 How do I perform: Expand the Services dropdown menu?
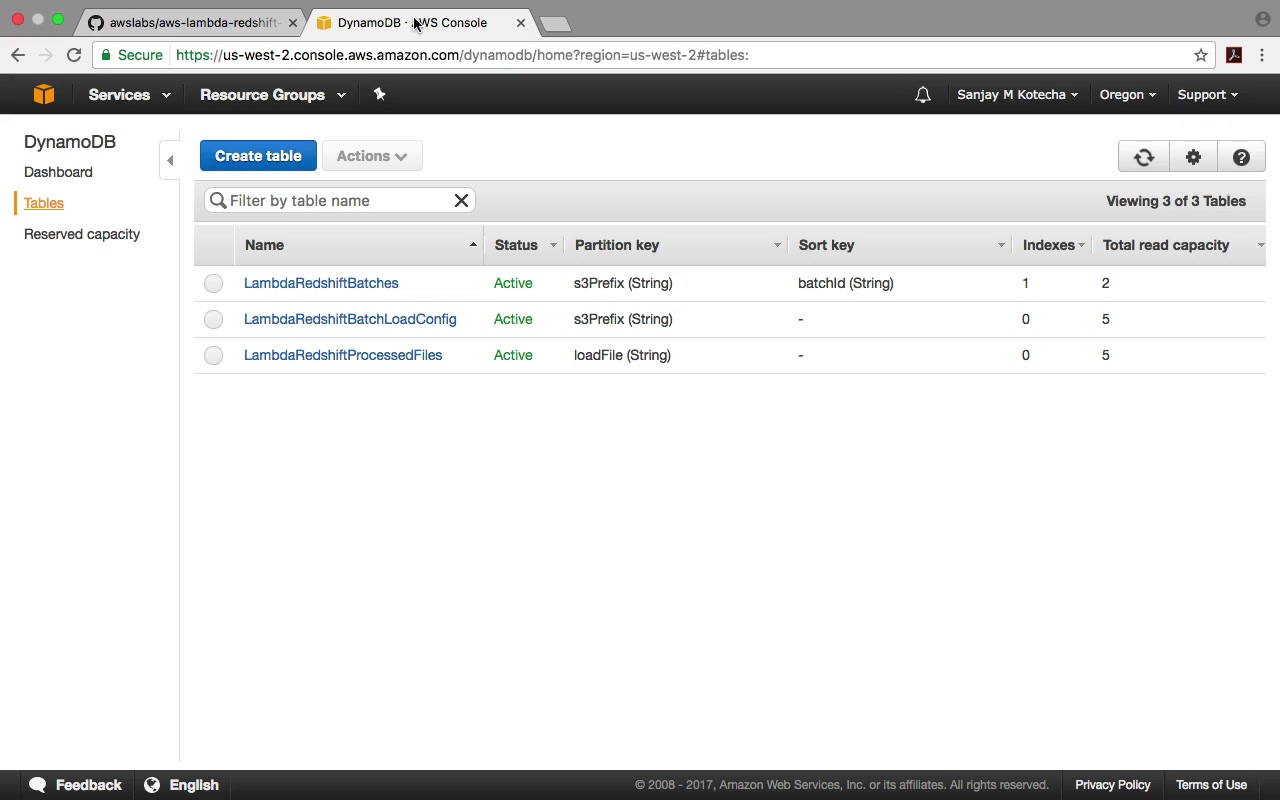pos(129,95)
